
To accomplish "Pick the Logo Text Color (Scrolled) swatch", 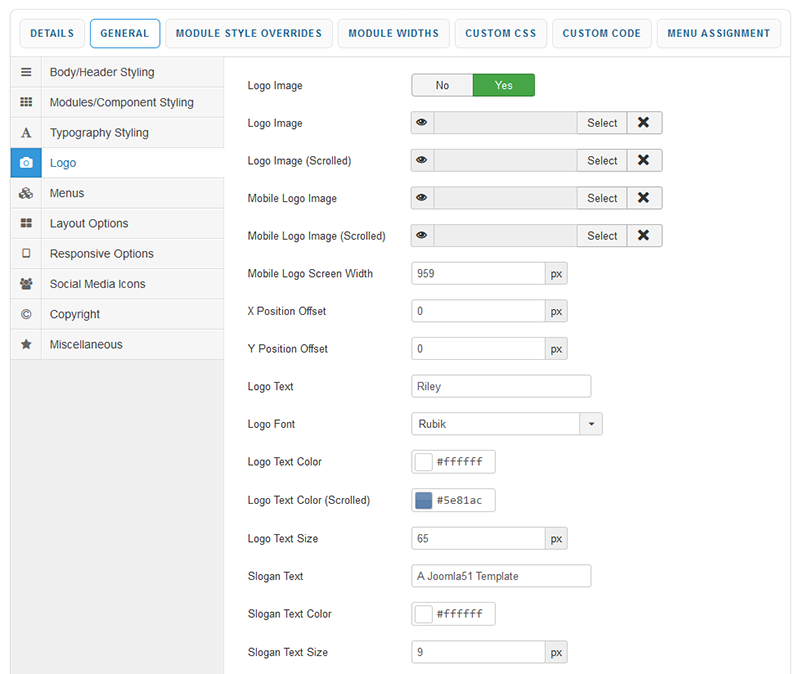I will click(424, 500).
